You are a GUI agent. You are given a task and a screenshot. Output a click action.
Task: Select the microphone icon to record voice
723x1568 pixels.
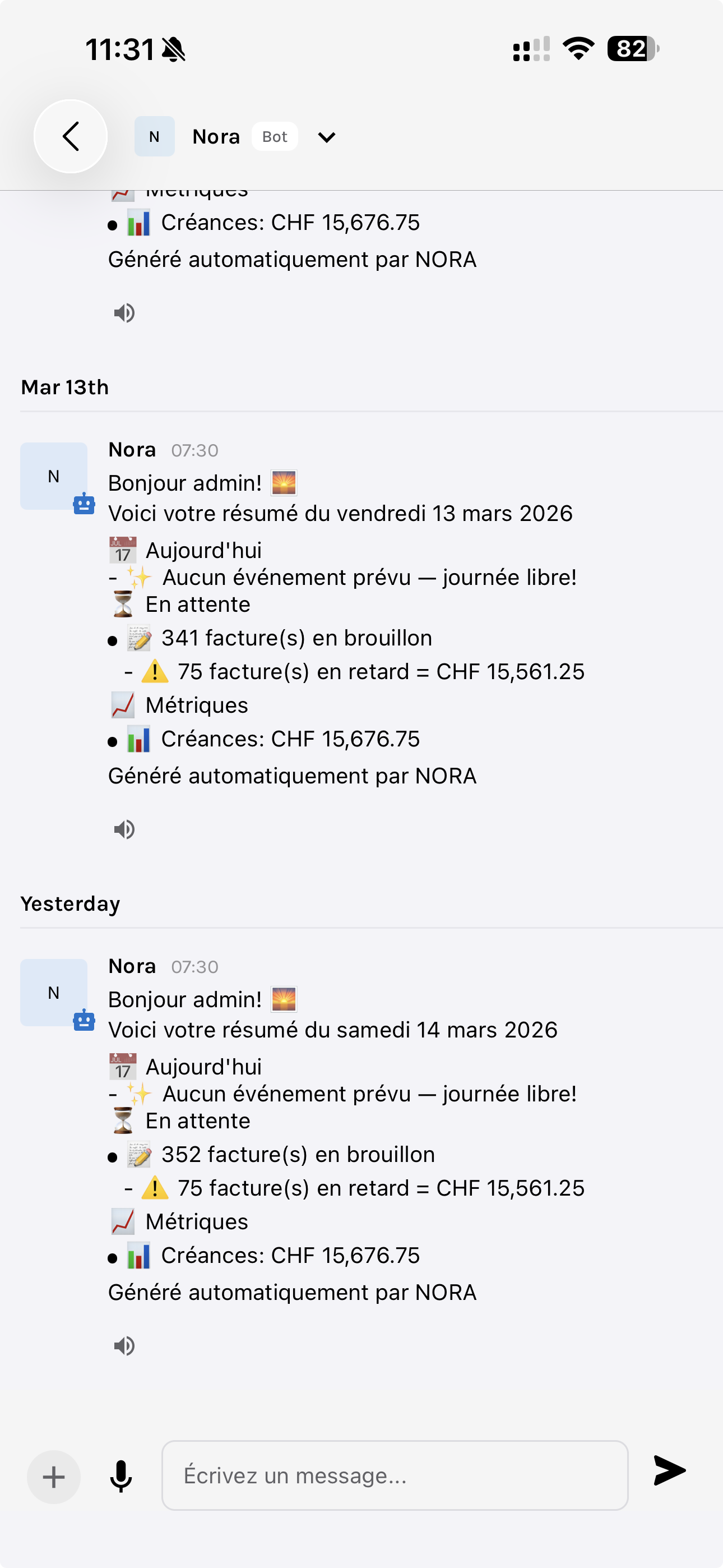point(121,1475)
